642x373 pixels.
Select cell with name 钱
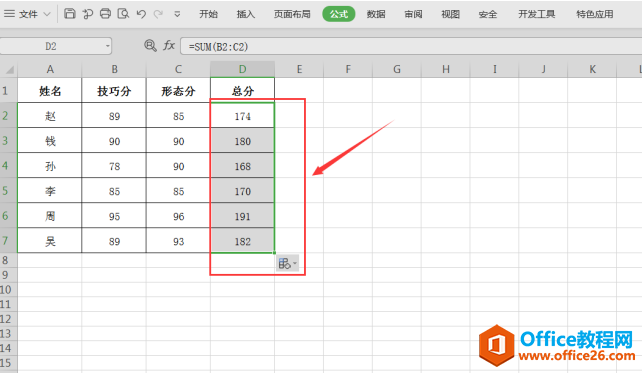coord(50,141)
